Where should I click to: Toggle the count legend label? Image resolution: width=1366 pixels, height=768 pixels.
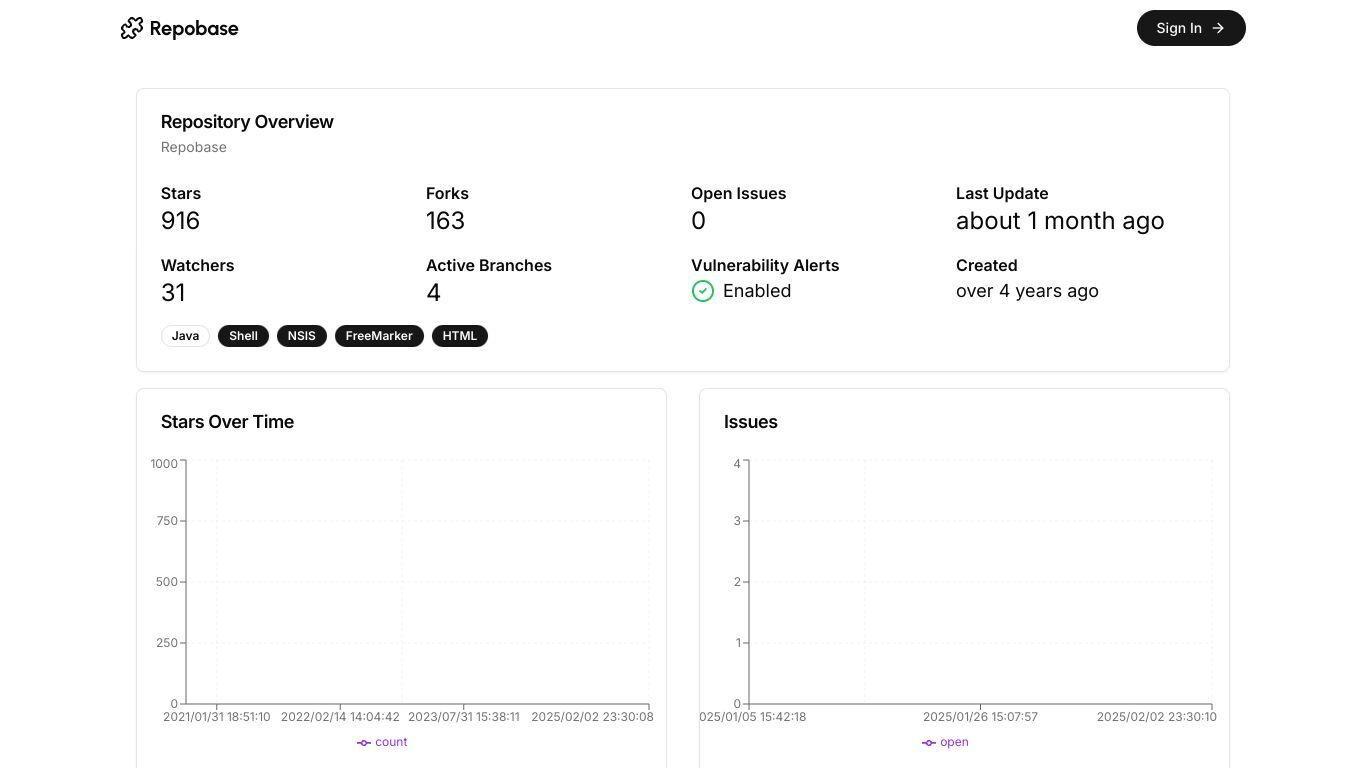point(391,742)
